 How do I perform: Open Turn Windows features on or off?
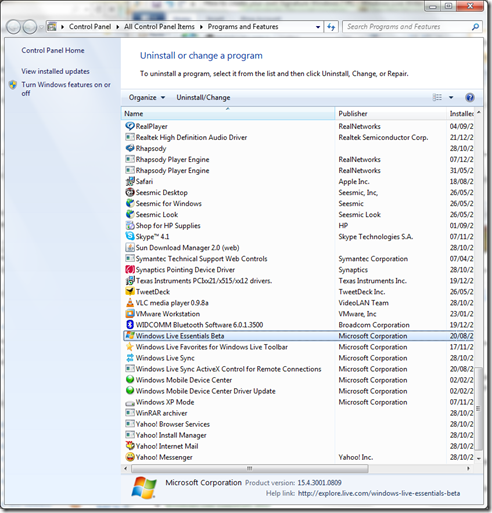tap(66, 89)
